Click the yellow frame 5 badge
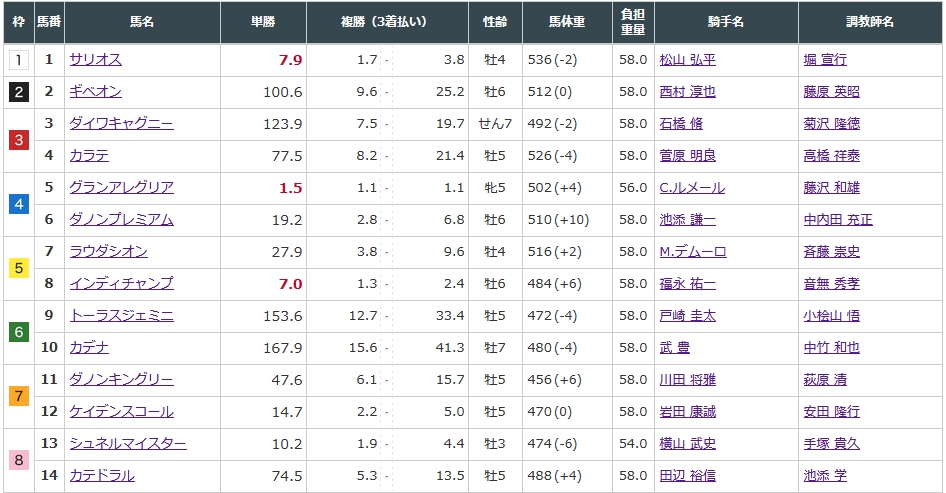Viewport: 946px width, 493px height. (x=18, y=268)
